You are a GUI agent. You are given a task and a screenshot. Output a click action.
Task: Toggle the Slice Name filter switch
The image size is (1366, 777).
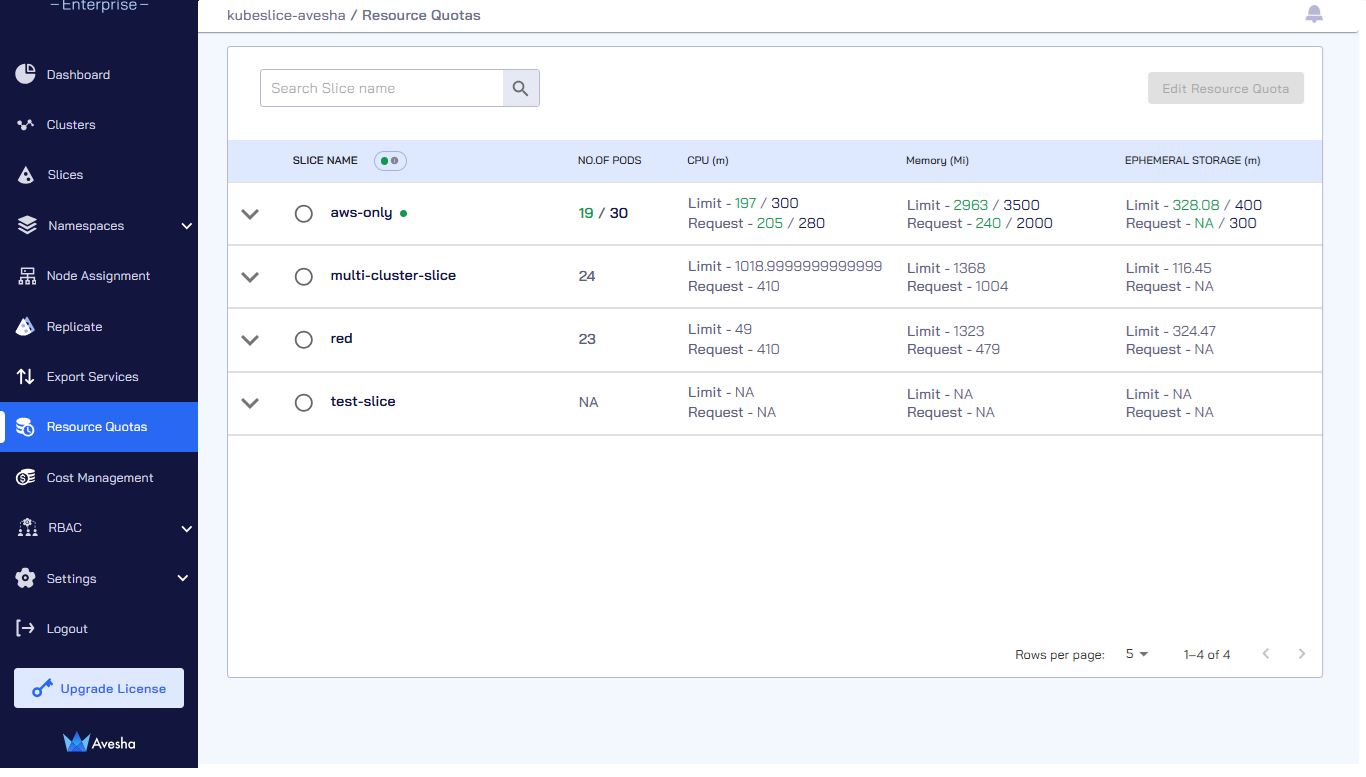390,160
